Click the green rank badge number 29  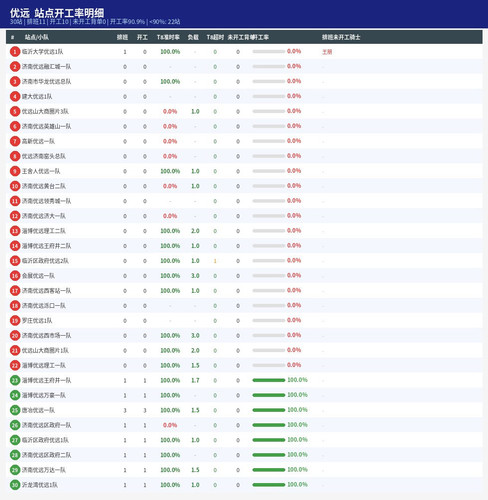coord(15,470)
